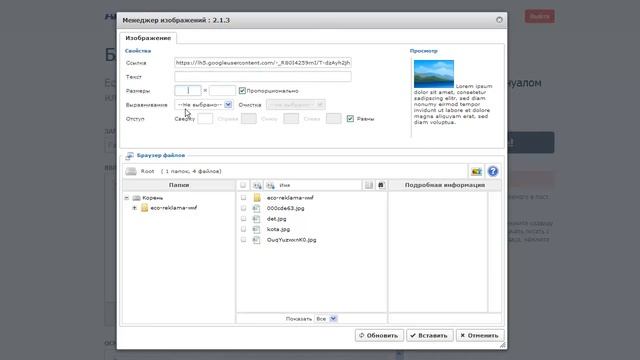Image resolution: width=640 pixels, height=360 pixels.
Task: Open the Выравнивание dropdown
Action: [x=204, y=104]
